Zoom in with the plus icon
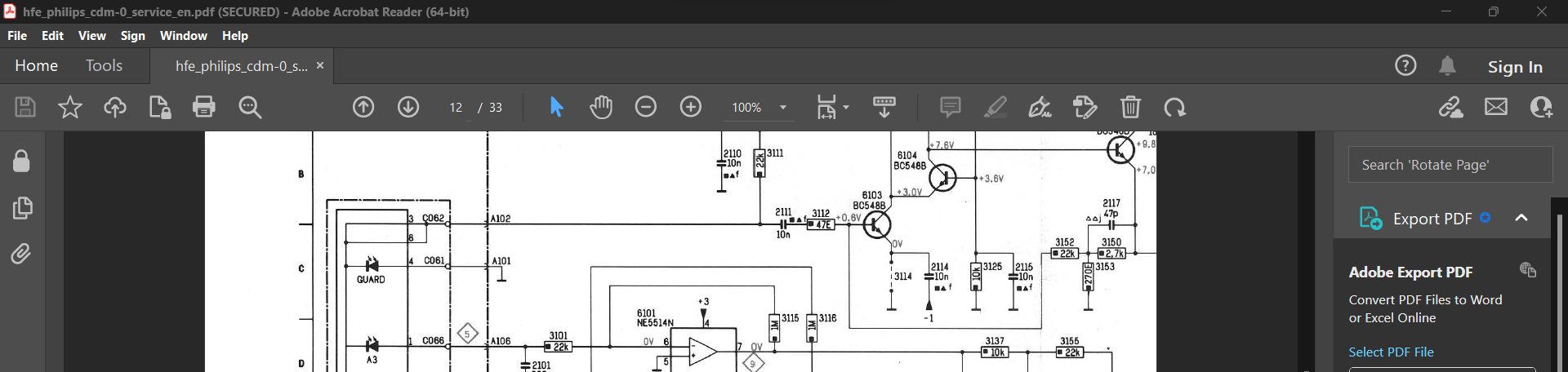The image size is (1568, 372). click(691, 107)
